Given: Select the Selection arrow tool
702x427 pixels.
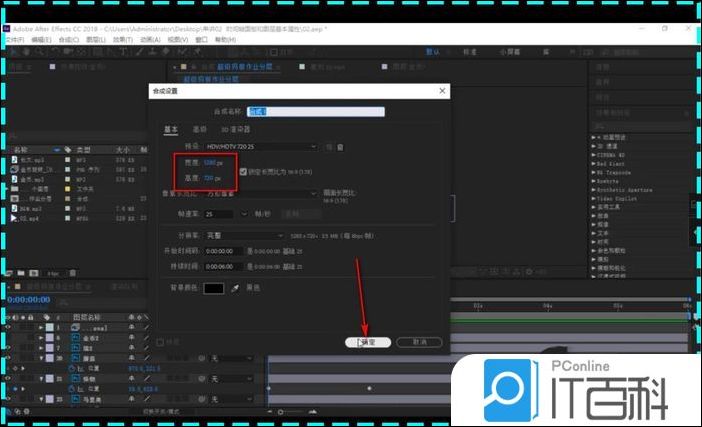Looking at the screenshot, I should [x=13, y=52].
